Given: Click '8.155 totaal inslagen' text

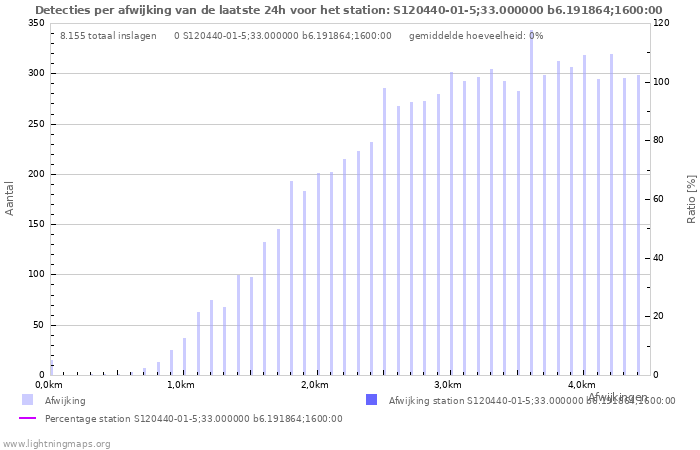Looking at the screenshot, I should coord(108,36).
